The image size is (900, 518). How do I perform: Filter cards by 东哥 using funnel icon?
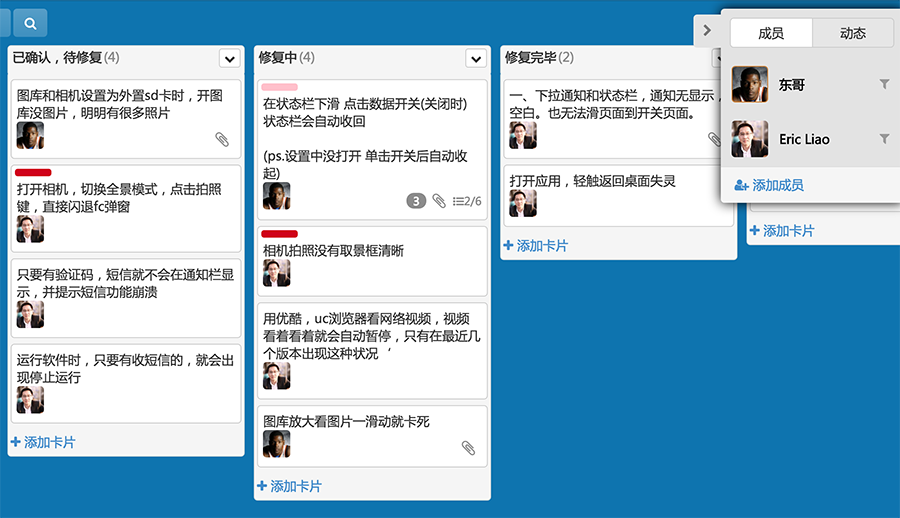(885, 84)
